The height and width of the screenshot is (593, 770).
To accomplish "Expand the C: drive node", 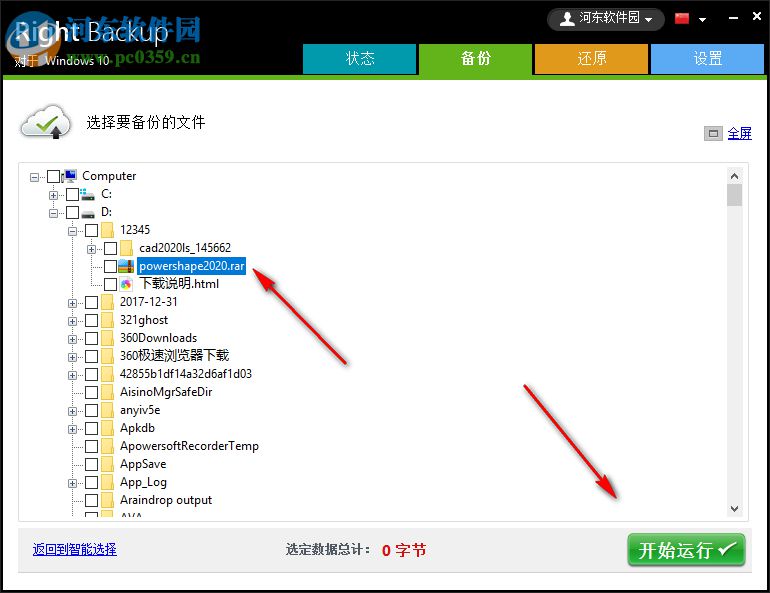I will 53,195.
